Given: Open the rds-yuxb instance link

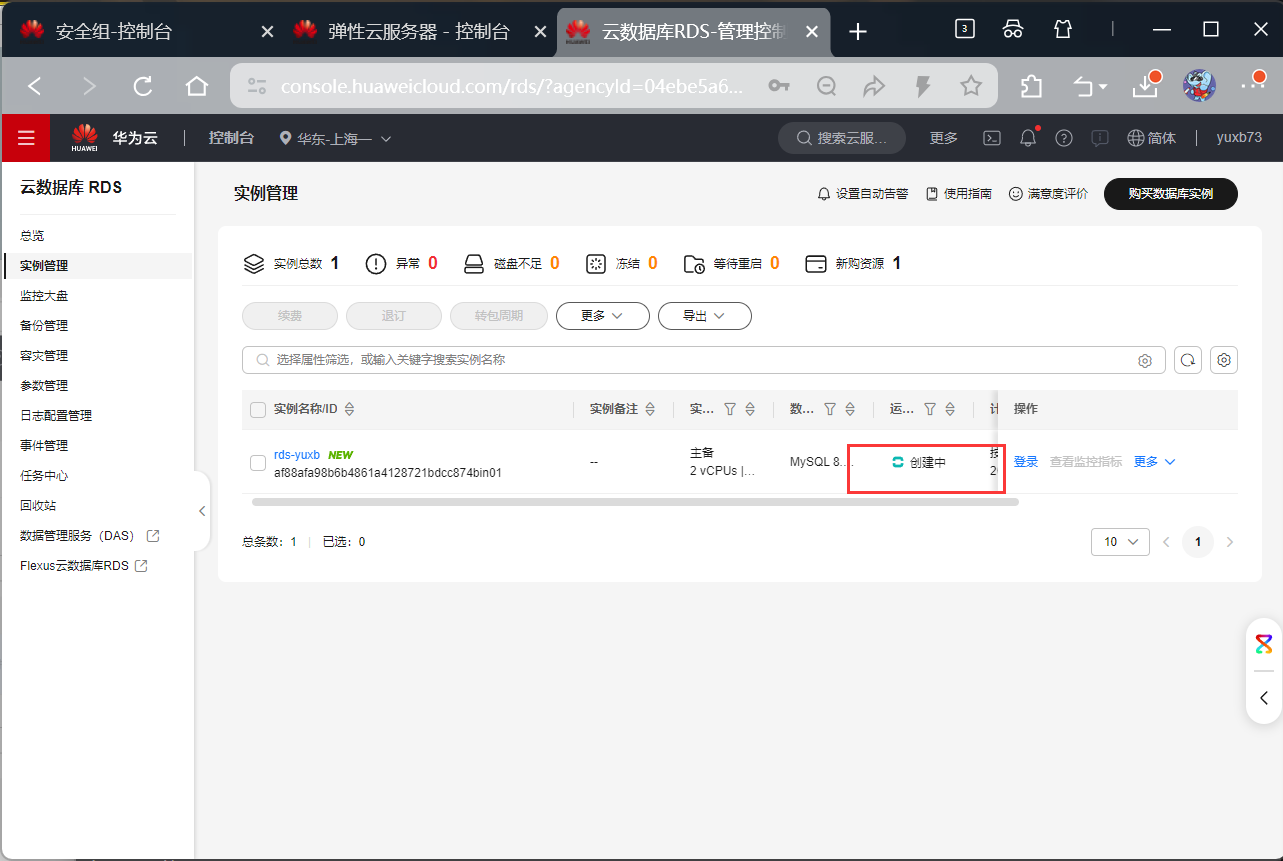Looking at the screenshot, I should click(x=296, y=454).
